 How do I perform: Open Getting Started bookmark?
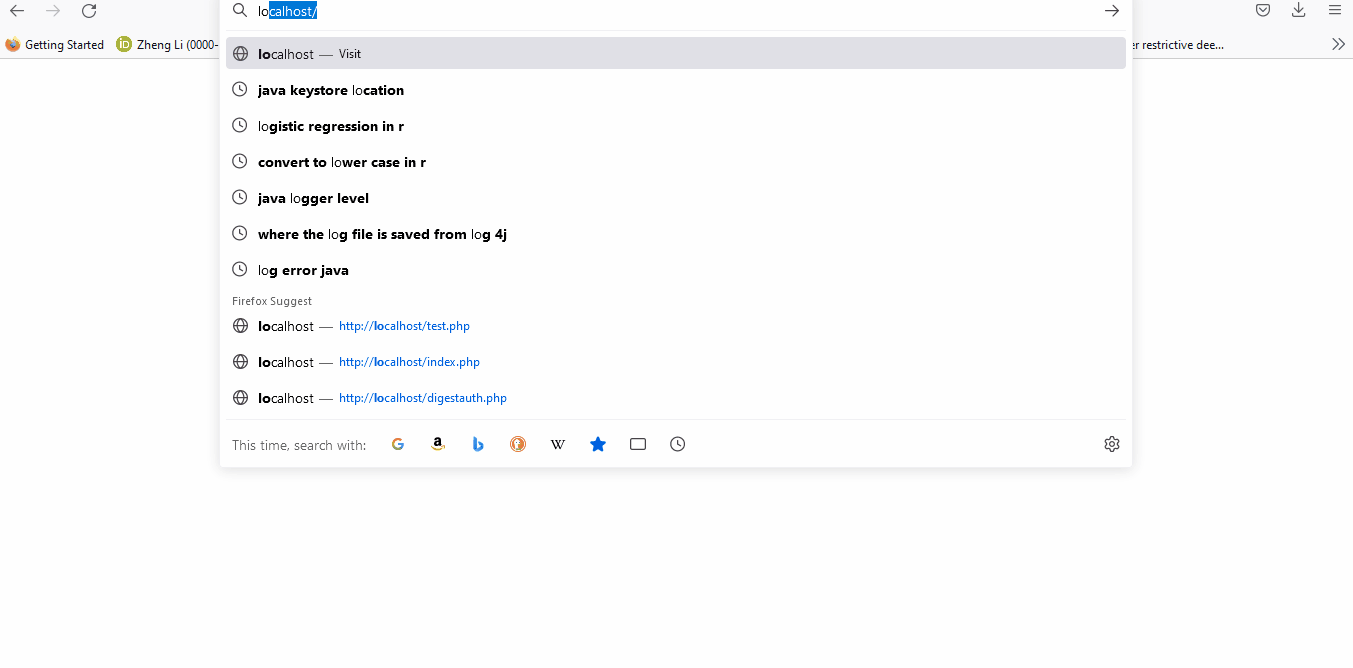click(x=55, y=45)
